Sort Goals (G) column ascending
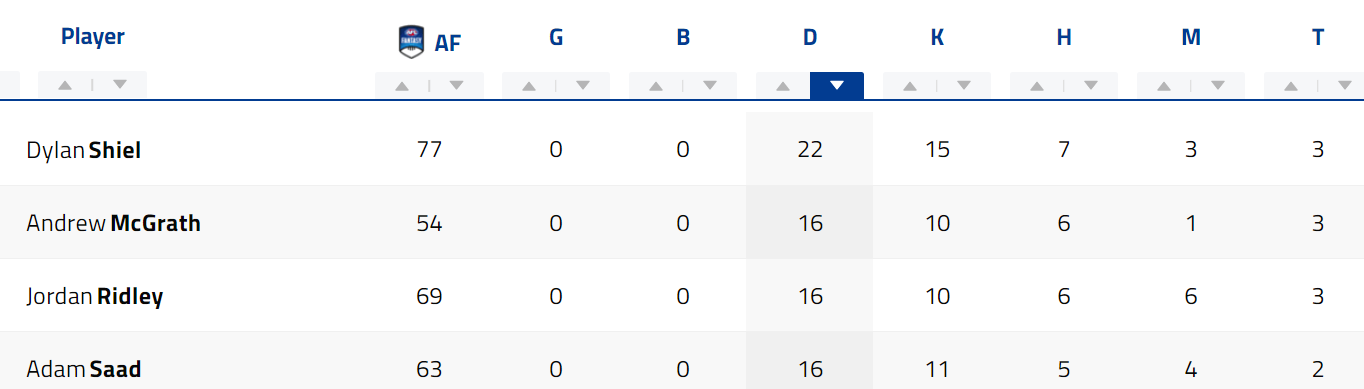The height and width of the screenshot is (389, 1364). [x=529, y=85]
